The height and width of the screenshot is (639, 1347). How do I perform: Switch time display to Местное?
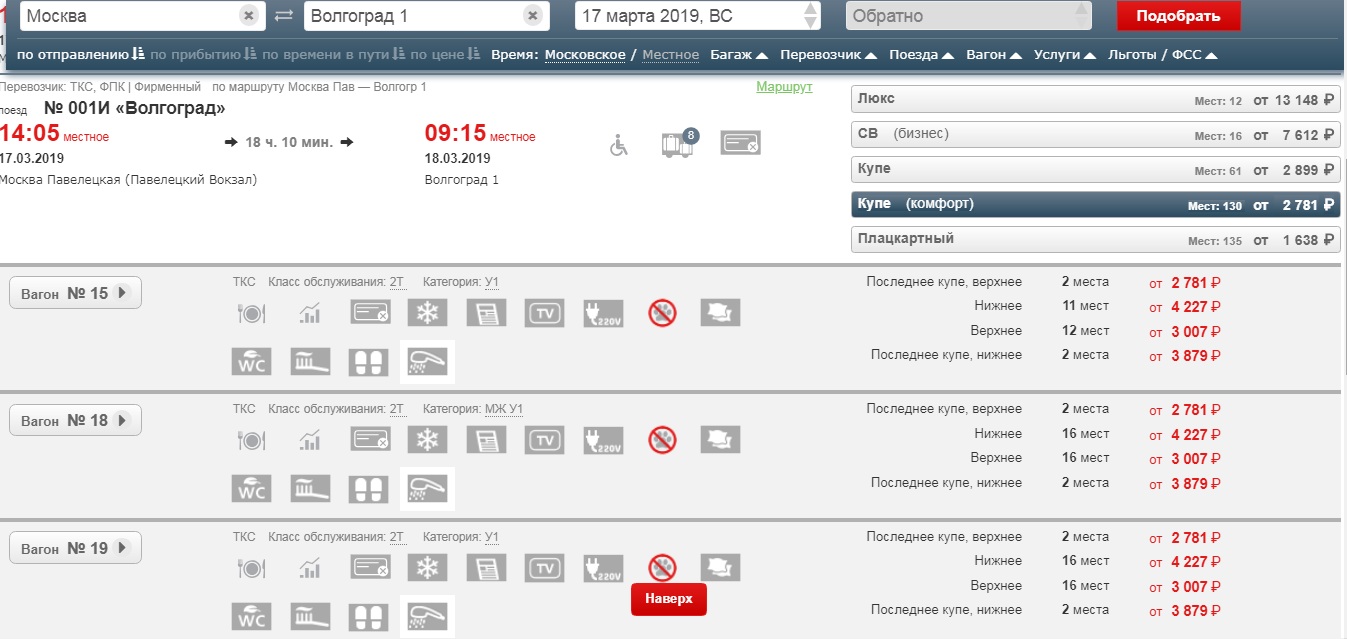670,55
